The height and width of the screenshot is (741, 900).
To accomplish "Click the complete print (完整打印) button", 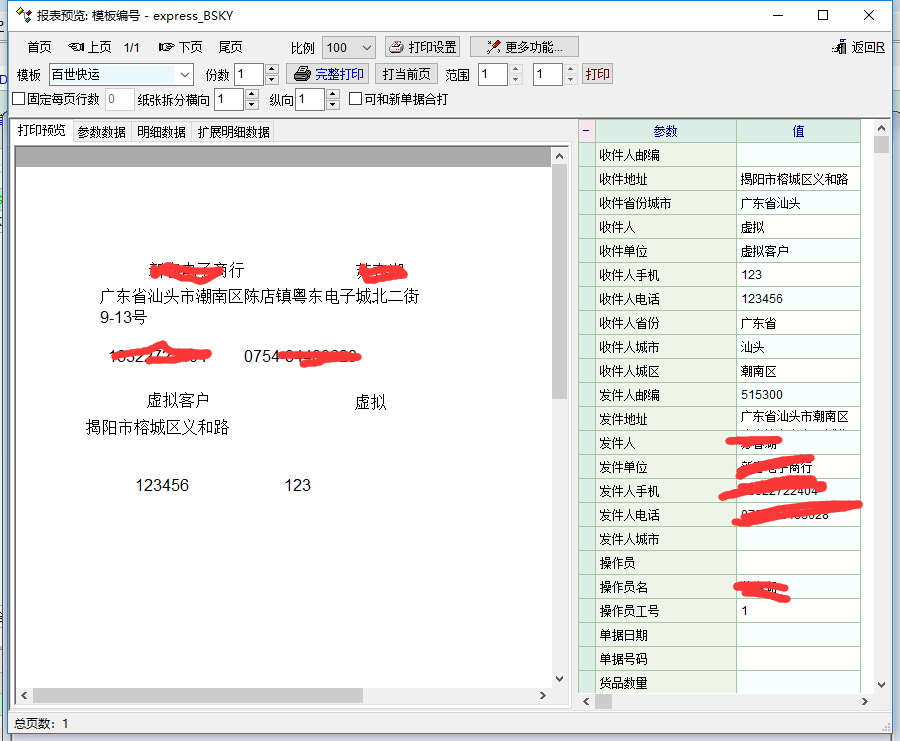I will 328,74.
